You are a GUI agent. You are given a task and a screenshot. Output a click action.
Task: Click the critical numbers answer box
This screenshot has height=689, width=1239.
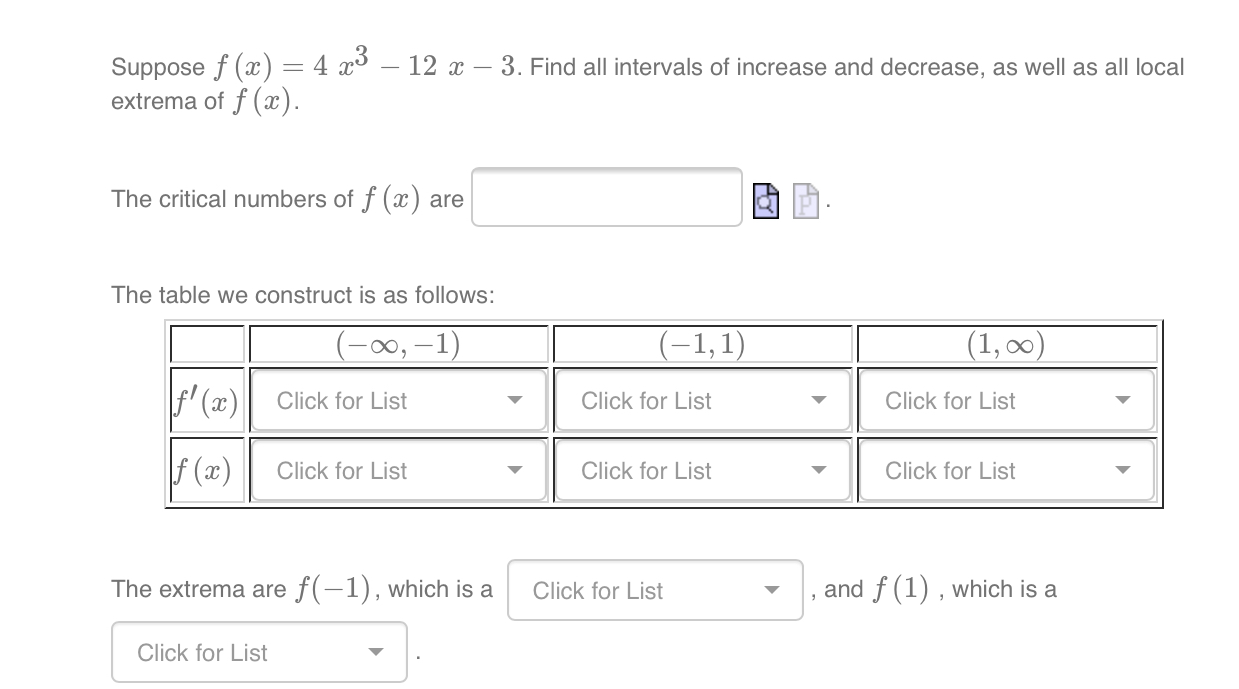coord(605,198)
